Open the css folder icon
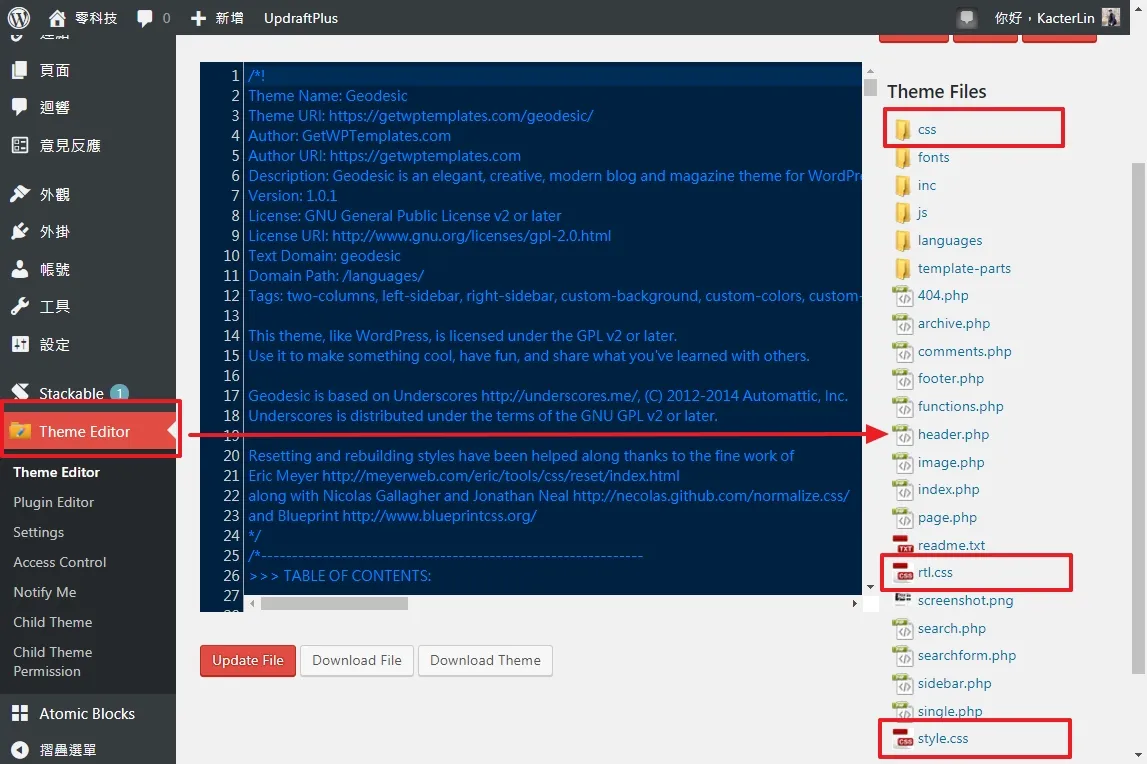This screenshot has width=1147, height=764. point(903,130)
